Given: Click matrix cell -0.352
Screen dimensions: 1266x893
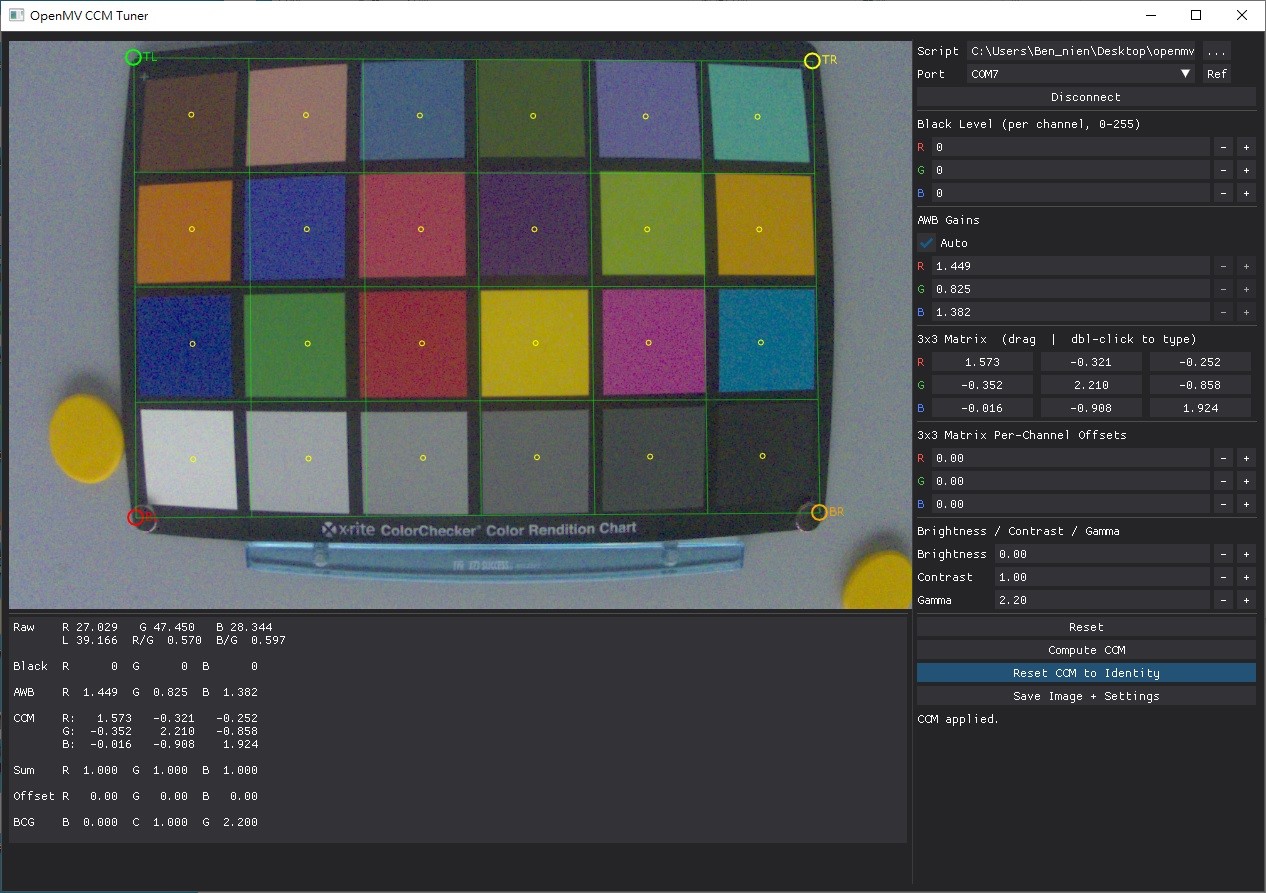Looking at the screenshot, I should pyautogui.click(x=982, y=385).
